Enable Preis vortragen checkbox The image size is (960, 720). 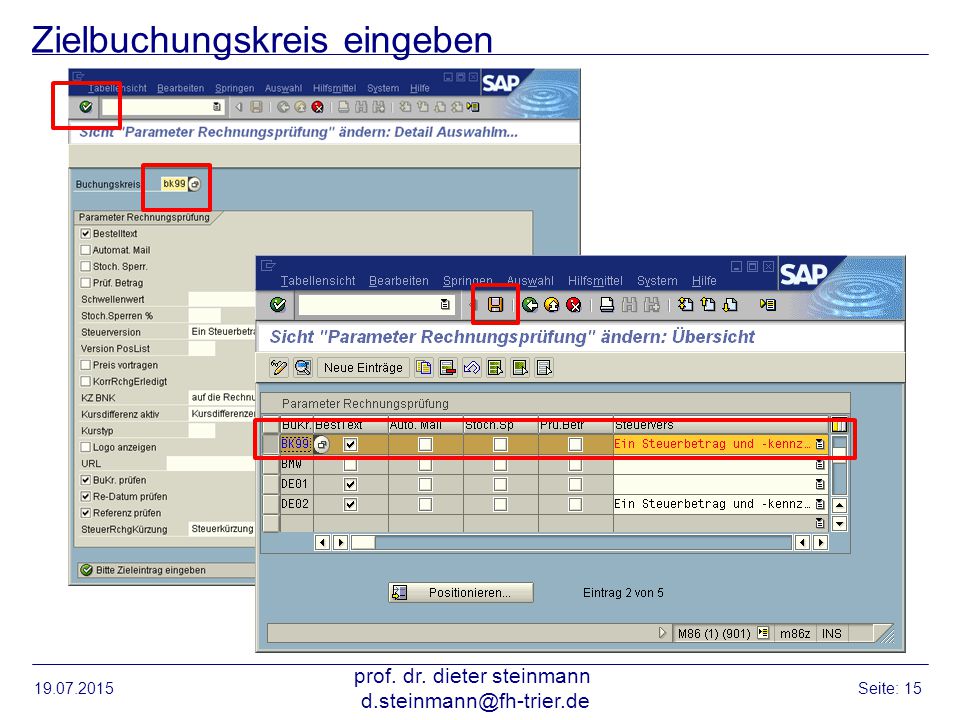86,365
